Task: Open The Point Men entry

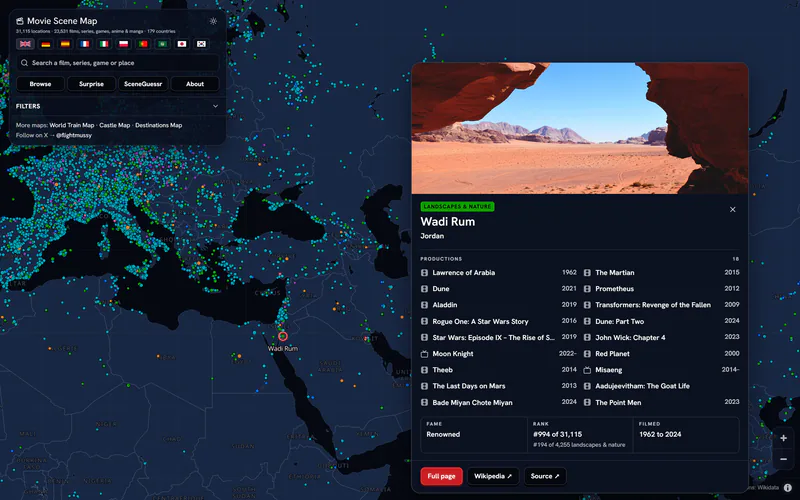Action: (661, 403)
